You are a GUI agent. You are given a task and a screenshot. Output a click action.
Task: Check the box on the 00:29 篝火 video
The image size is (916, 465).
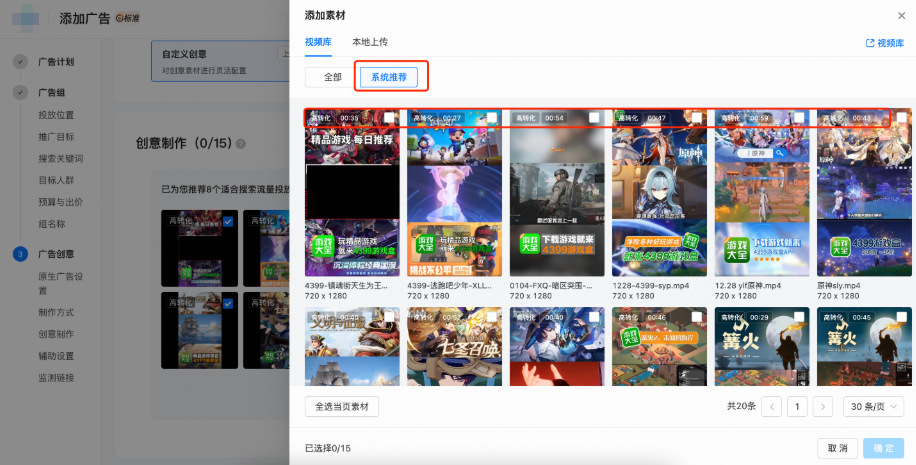799,317
